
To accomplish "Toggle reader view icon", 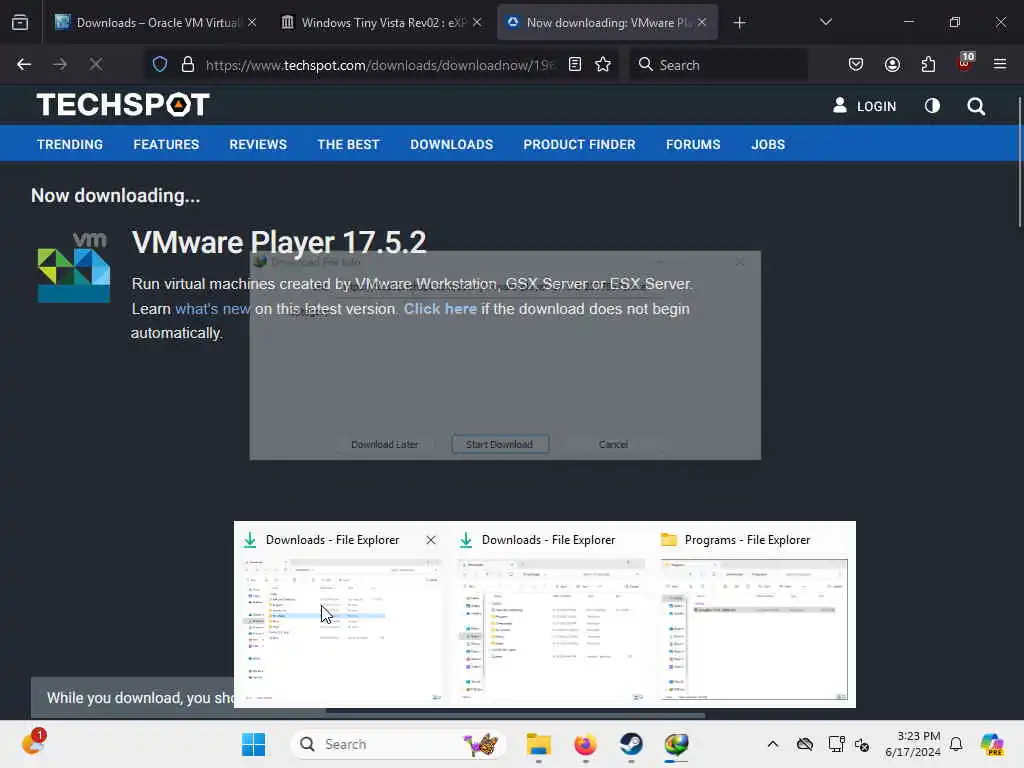I will click(x=575, y=65).
